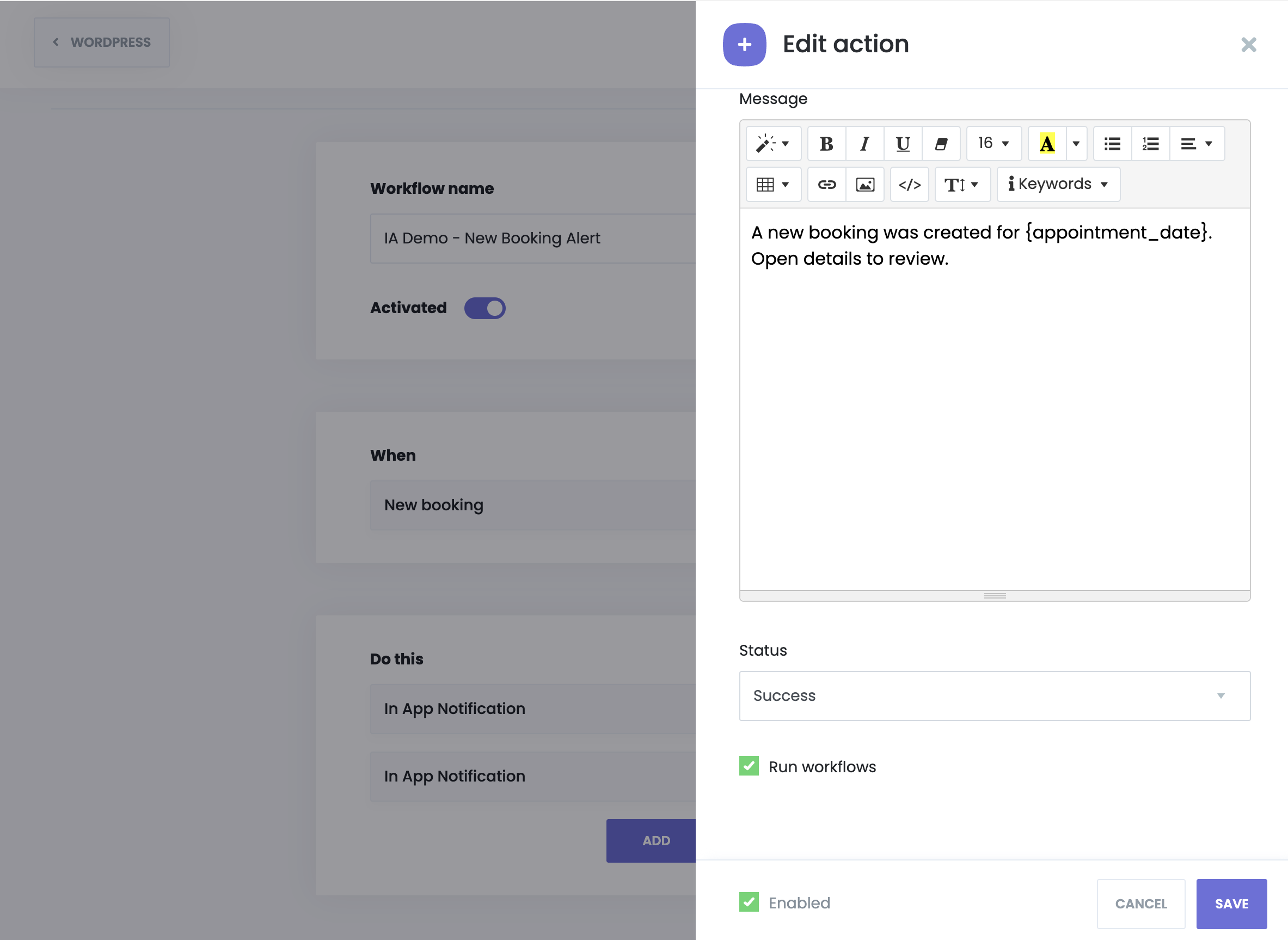
Task: Click the ADD action button
Action: point(652,840)
